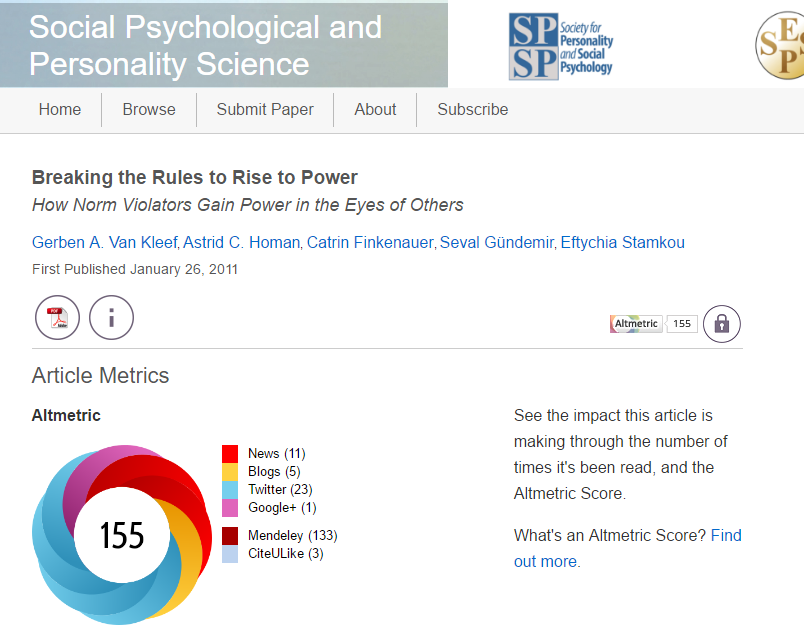This screenshot has width=804, height=633.
Task: Click the article title Breaking the Rules
Action: coord(195,177)
